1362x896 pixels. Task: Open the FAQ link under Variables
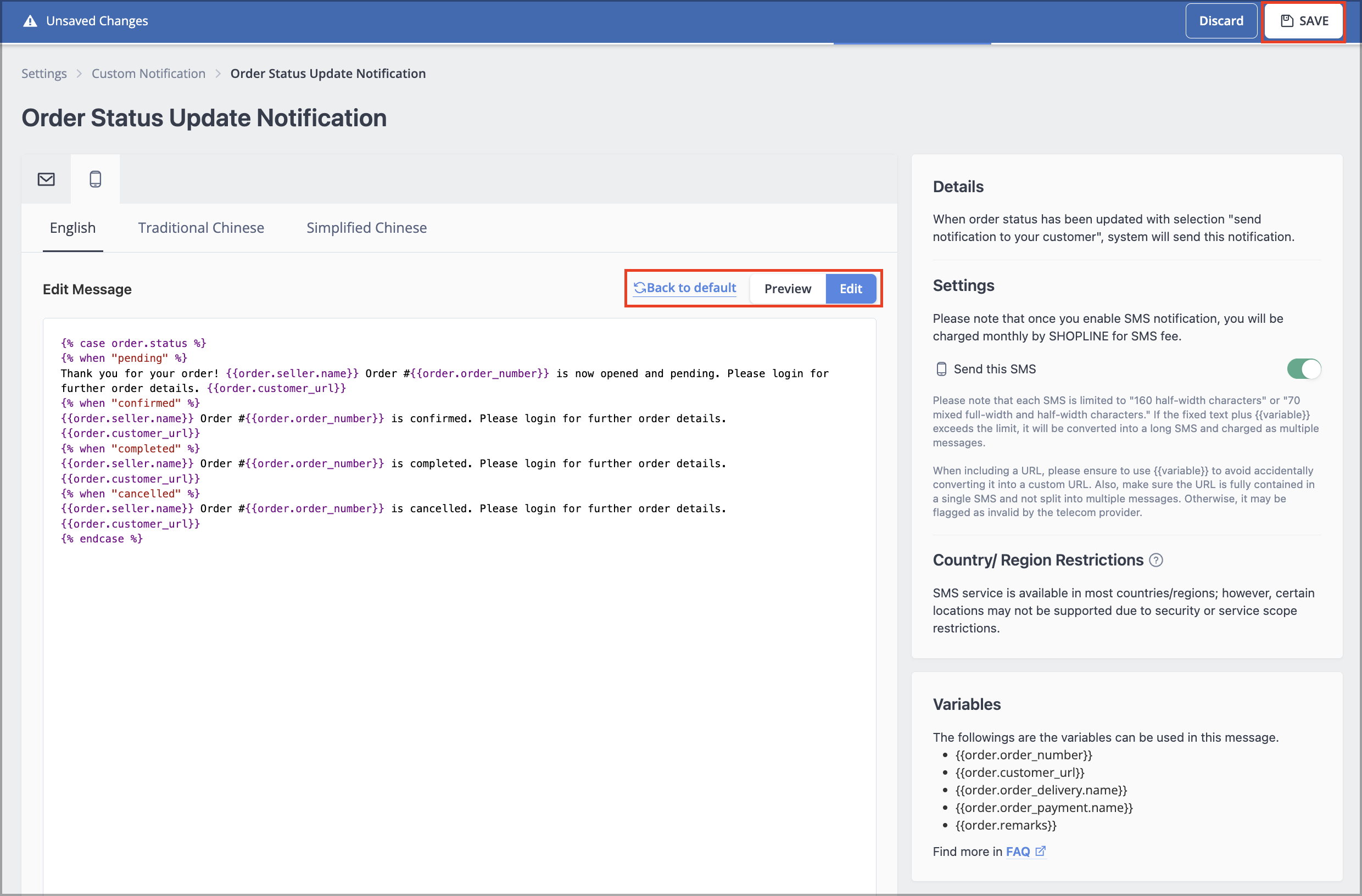1018,852
